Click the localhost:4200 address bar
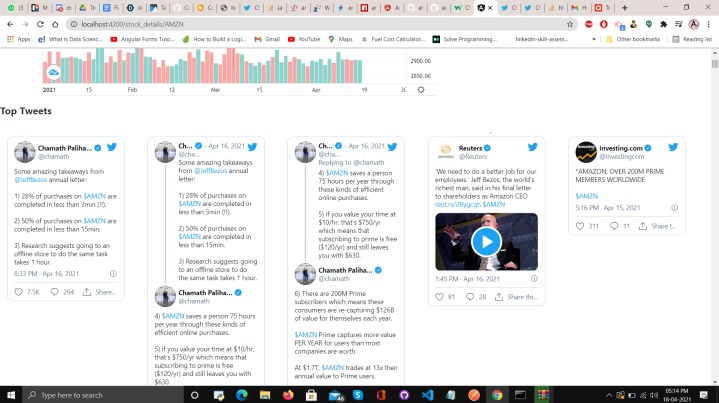 [321, 24]
